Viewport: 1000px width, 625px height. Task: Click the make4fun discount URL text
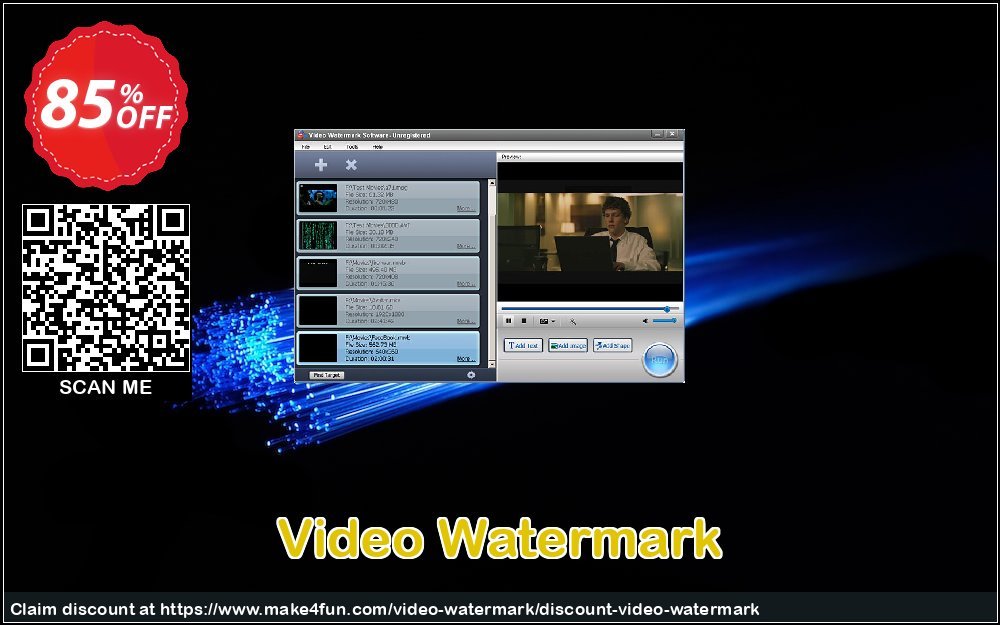point(459,609)
